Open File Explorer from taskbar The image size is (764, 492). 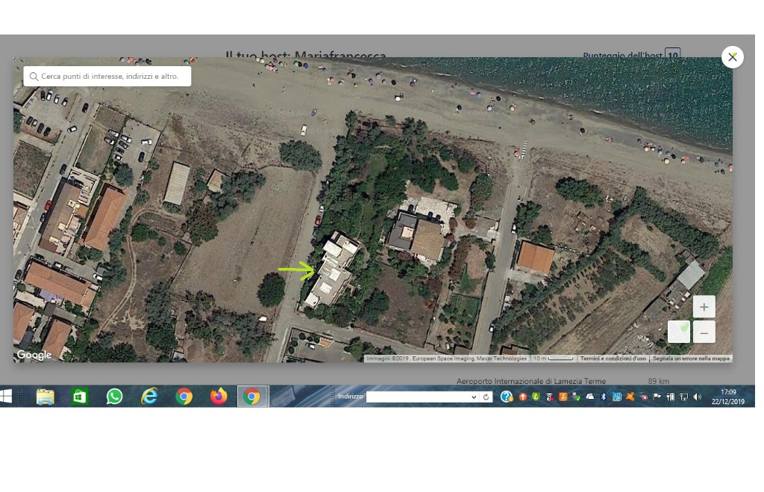click(45, 397)
